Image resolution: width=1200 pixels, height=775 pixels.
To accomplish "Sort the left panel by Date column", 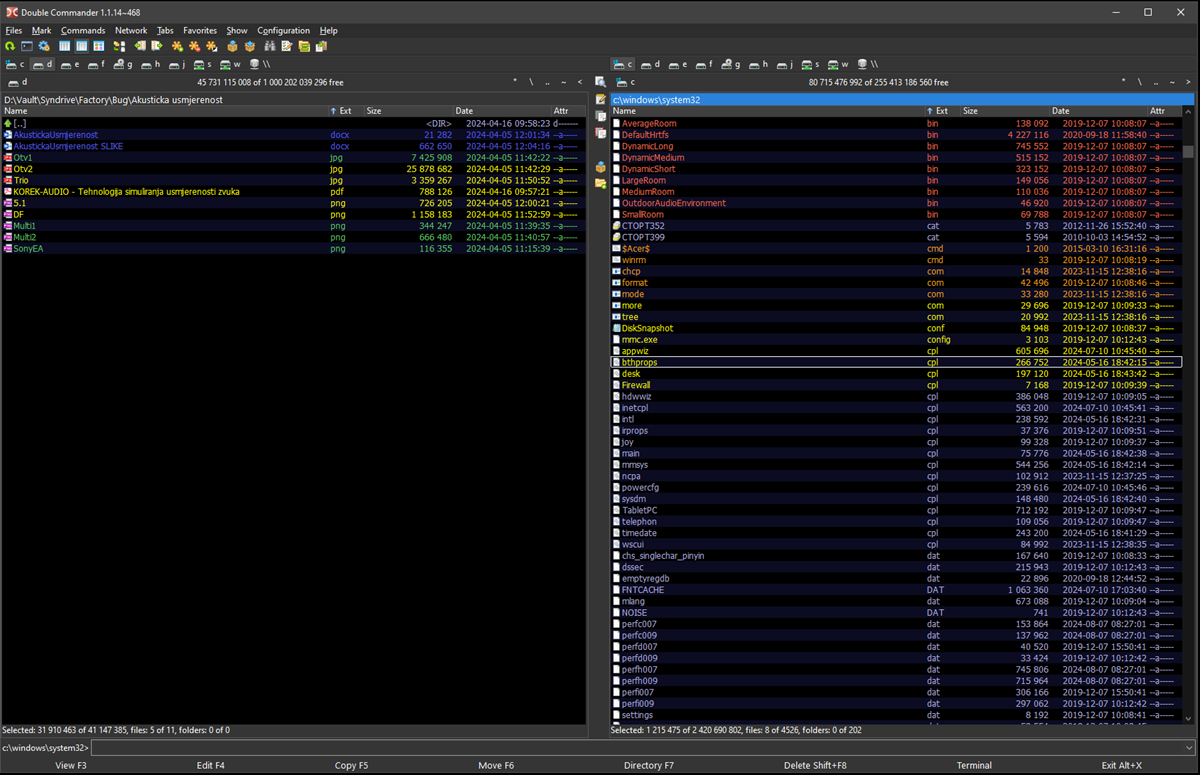I will [x=502, y=111].
